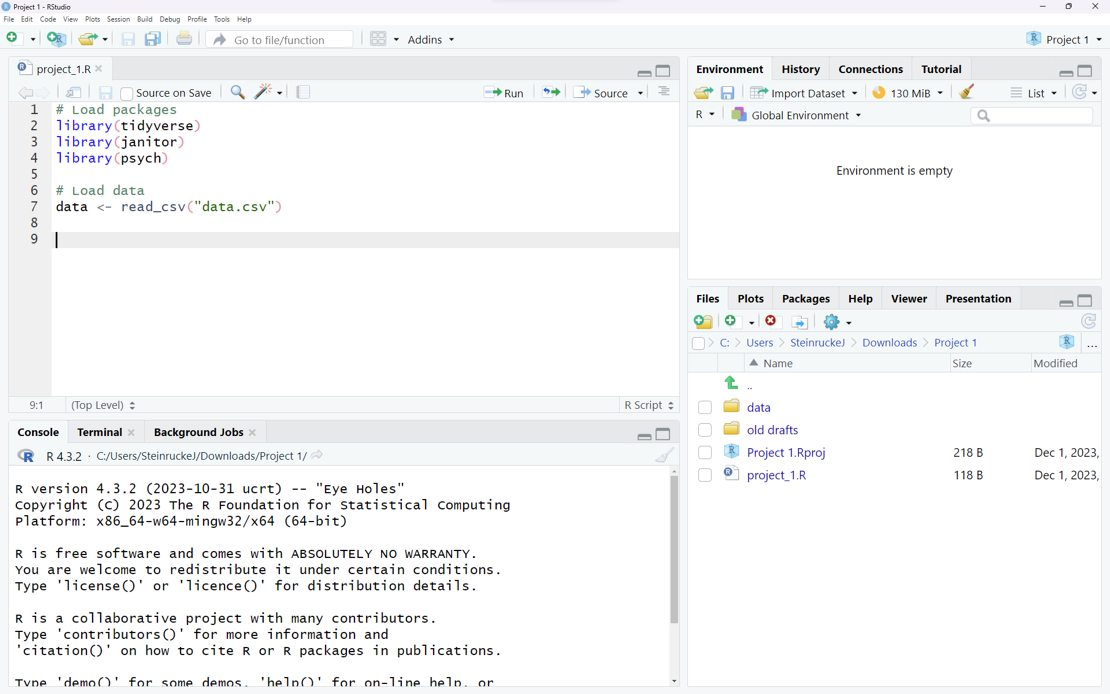Click the compile report notebook icon
The width and height of the screenshot is (1110, 694).
(303, 92)
